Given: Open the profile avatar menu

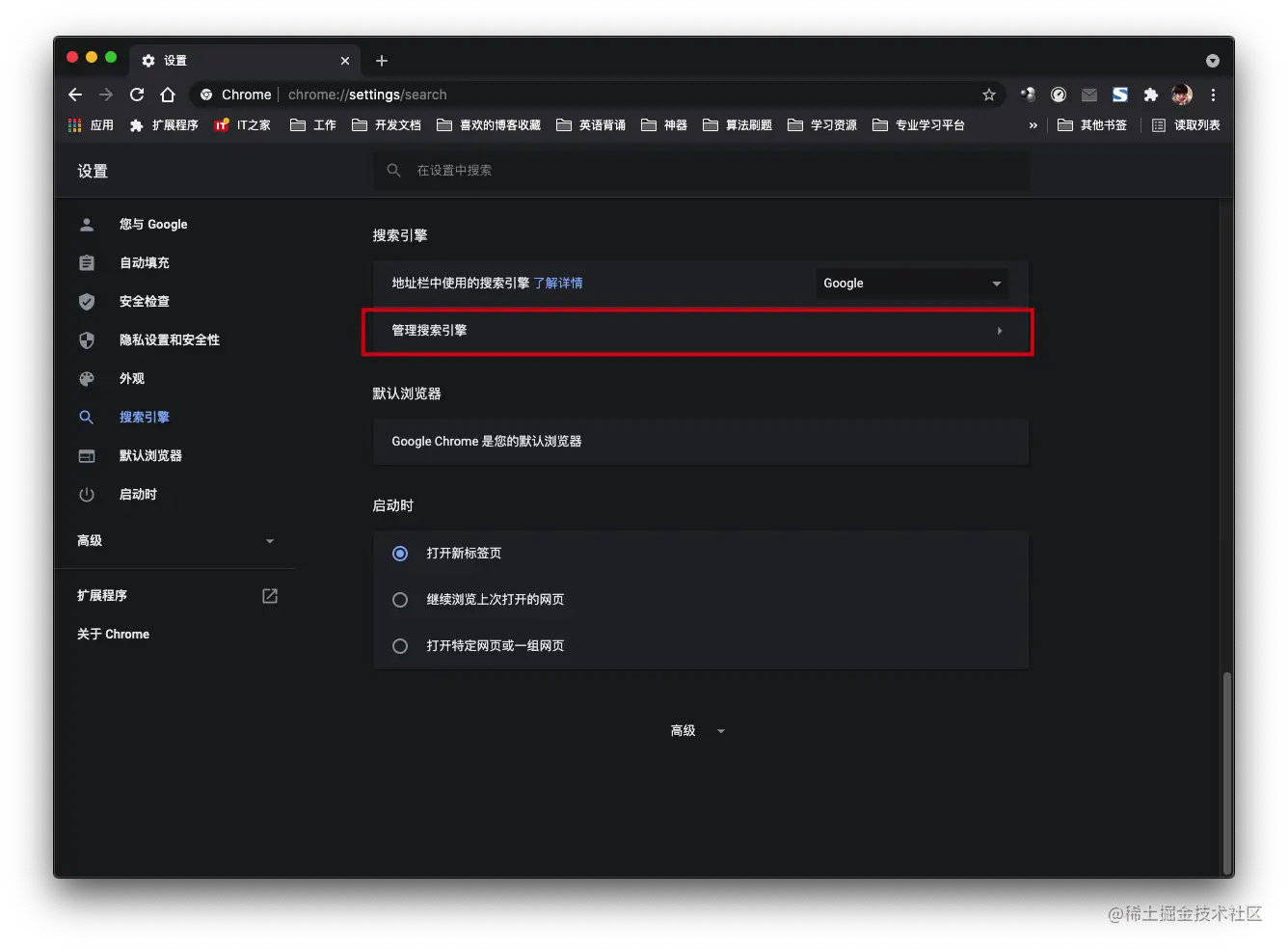Looking at the screenshot, I should point(1182,95).
